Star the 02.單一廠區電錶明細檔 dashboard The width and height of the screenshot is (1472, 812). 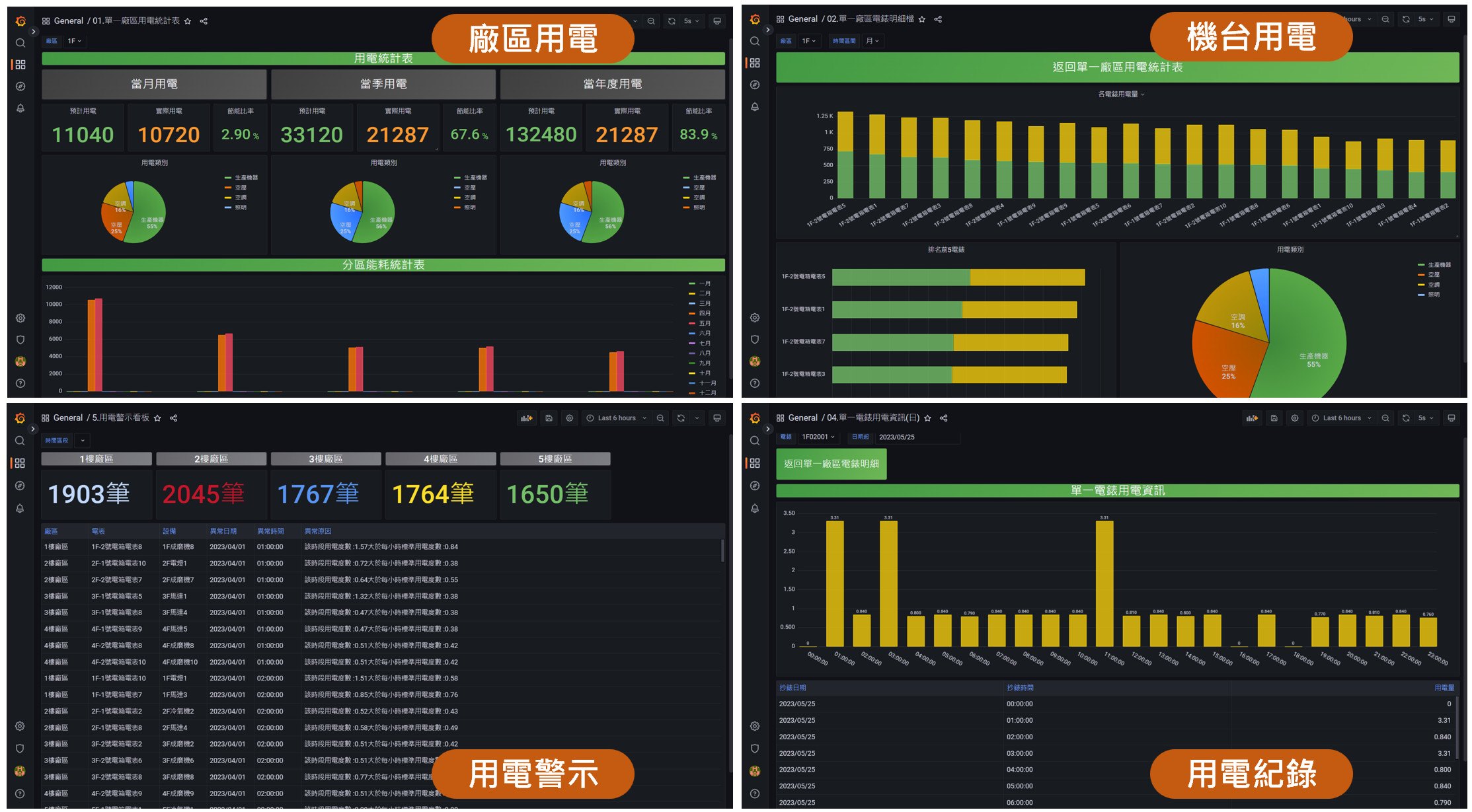click(922, 19)
